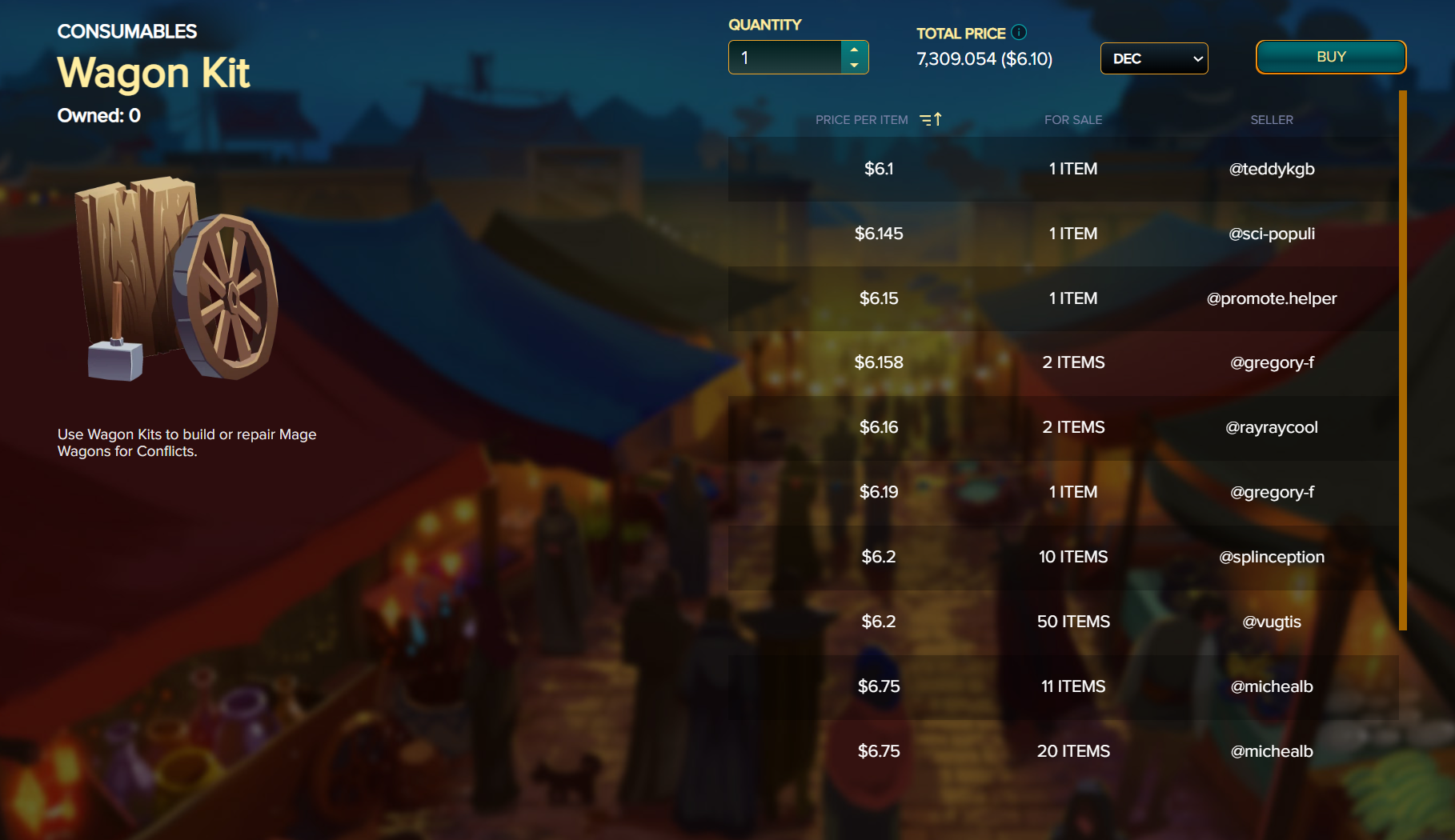Viewport: 1455px width, 840px height.
Task: Click the SELLER column header
Action: pos(1272,120)
